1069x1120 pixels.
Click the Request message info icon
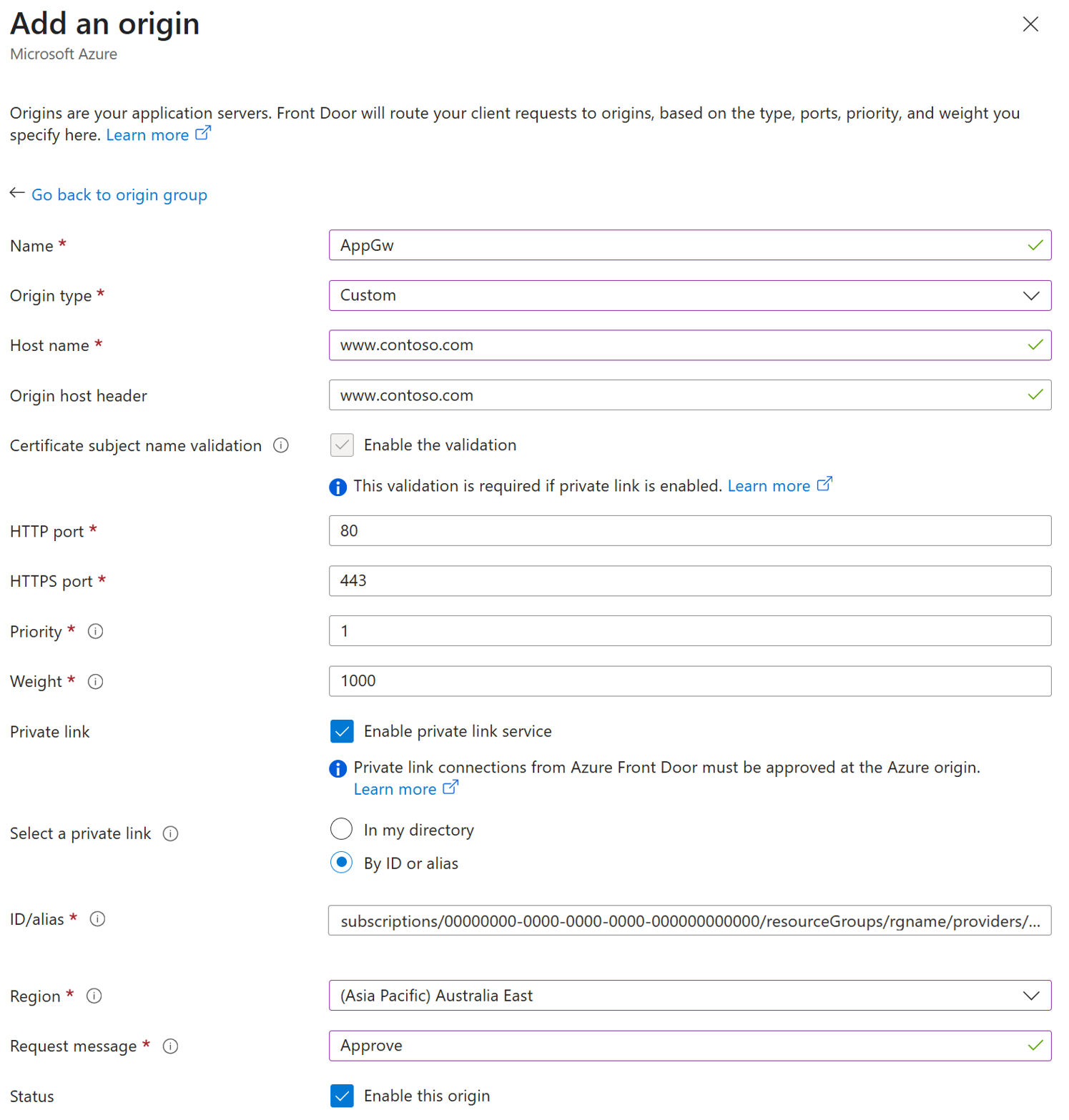pyautogui.click(x=170, y=1046)
